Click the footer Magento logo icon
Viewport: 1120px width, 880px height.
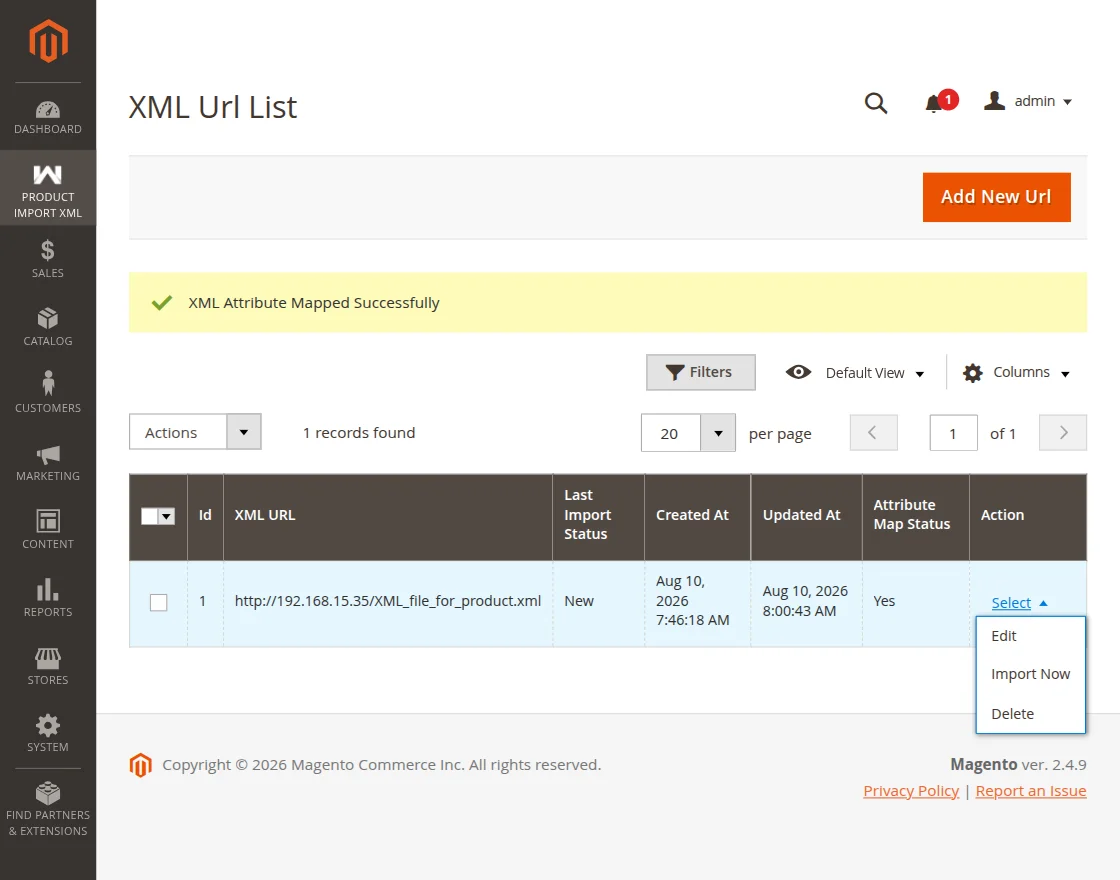141,765
